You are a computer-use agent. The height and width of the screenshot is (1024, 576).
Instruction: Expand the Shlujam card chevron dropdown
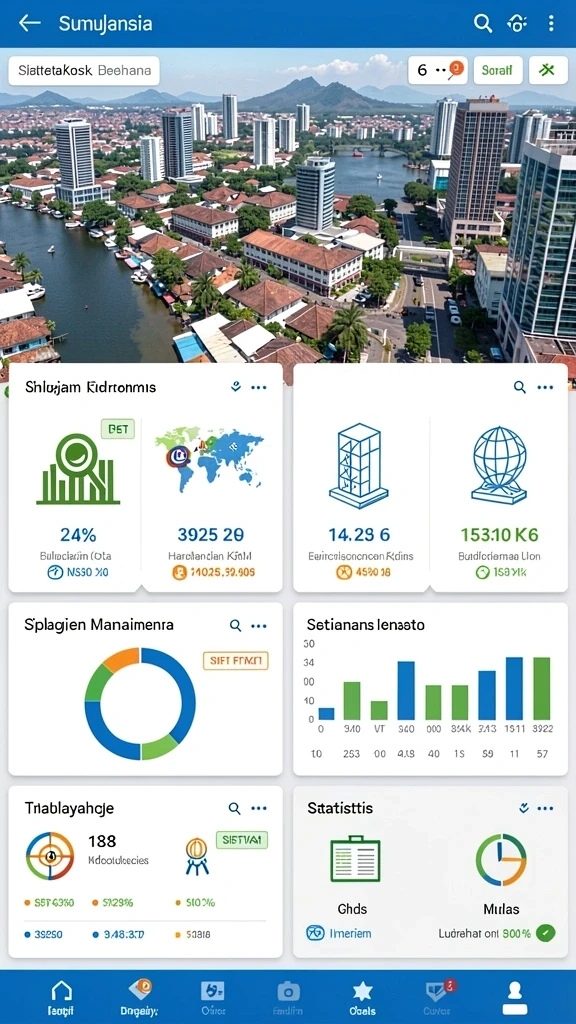[x=236, y=387]
